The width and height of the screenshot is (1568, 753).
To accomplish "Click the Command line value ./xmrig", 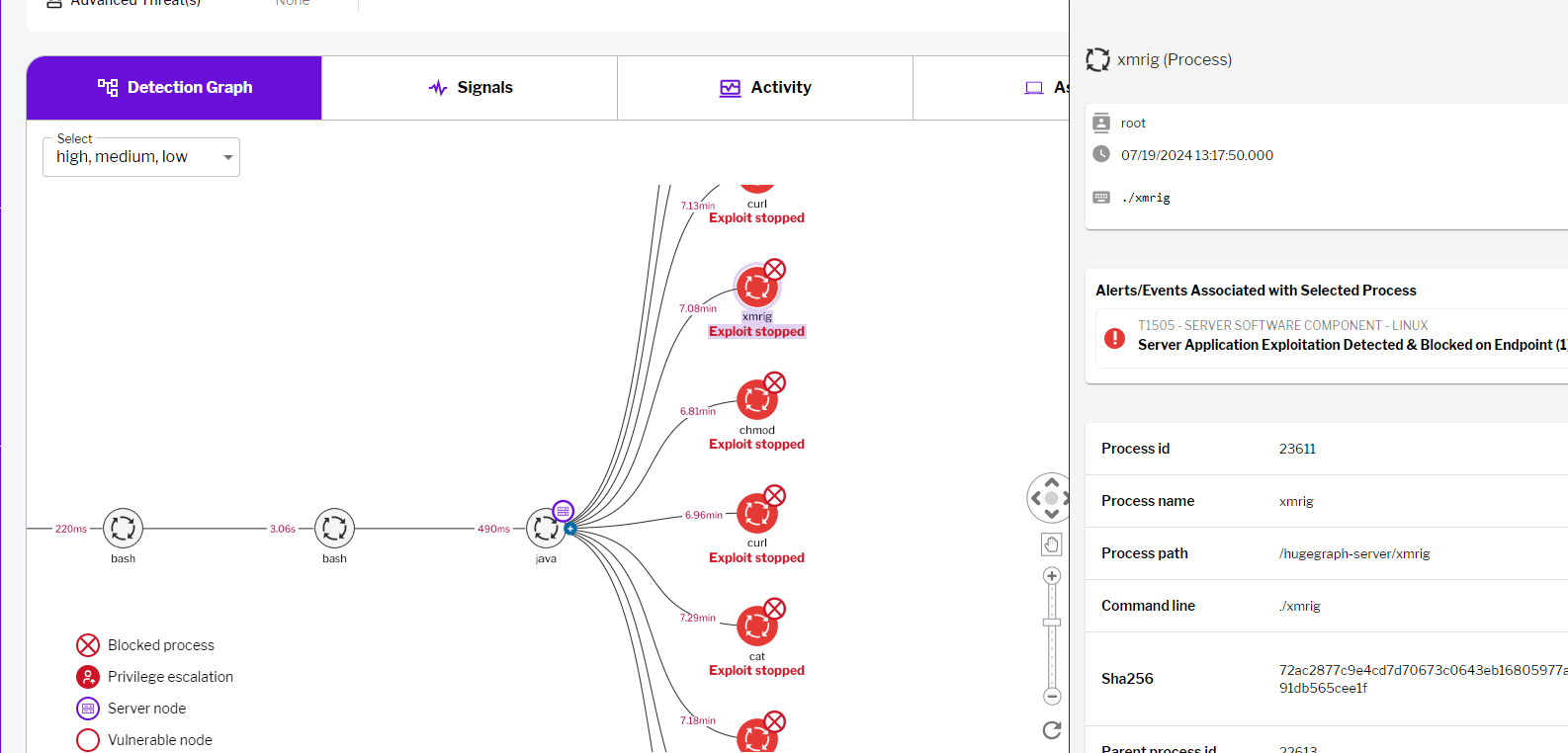I will pos(1299,606).
